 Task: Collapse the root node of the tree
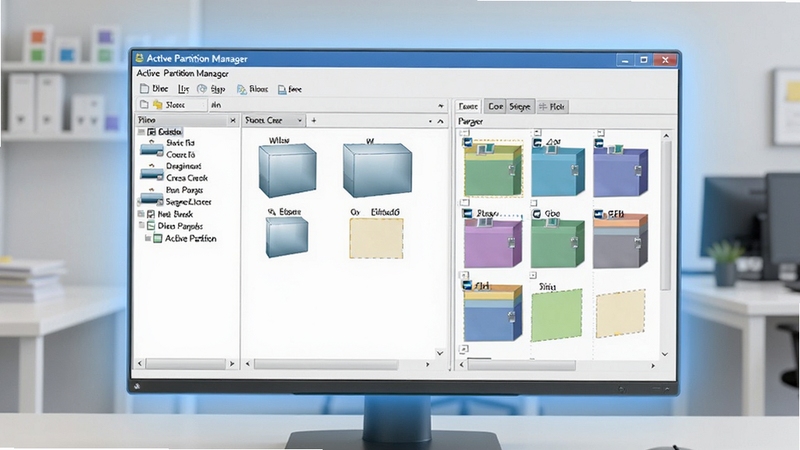[141, 132]
